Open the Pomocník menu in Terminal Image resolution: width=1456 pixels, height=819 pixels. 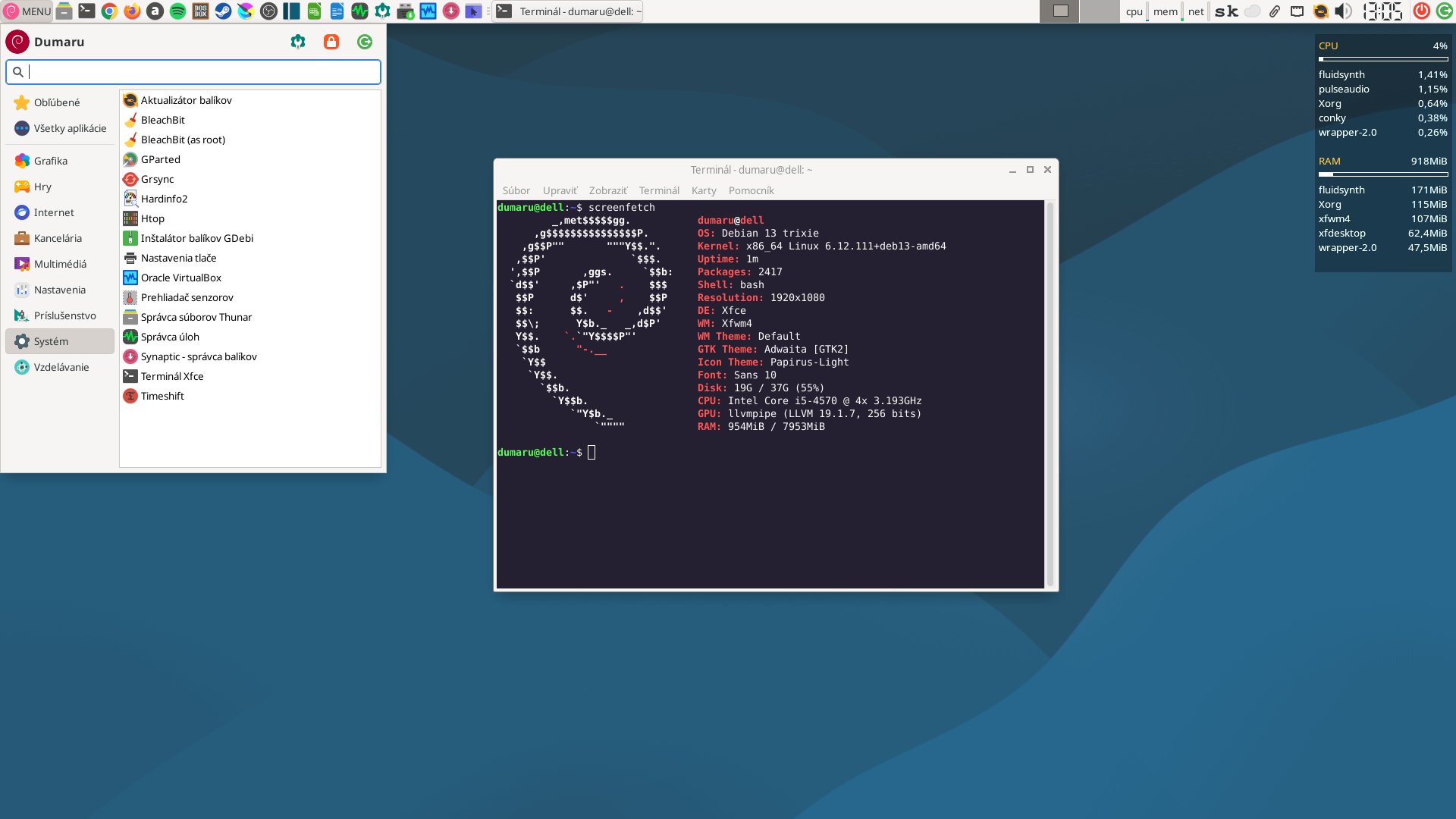751,190
